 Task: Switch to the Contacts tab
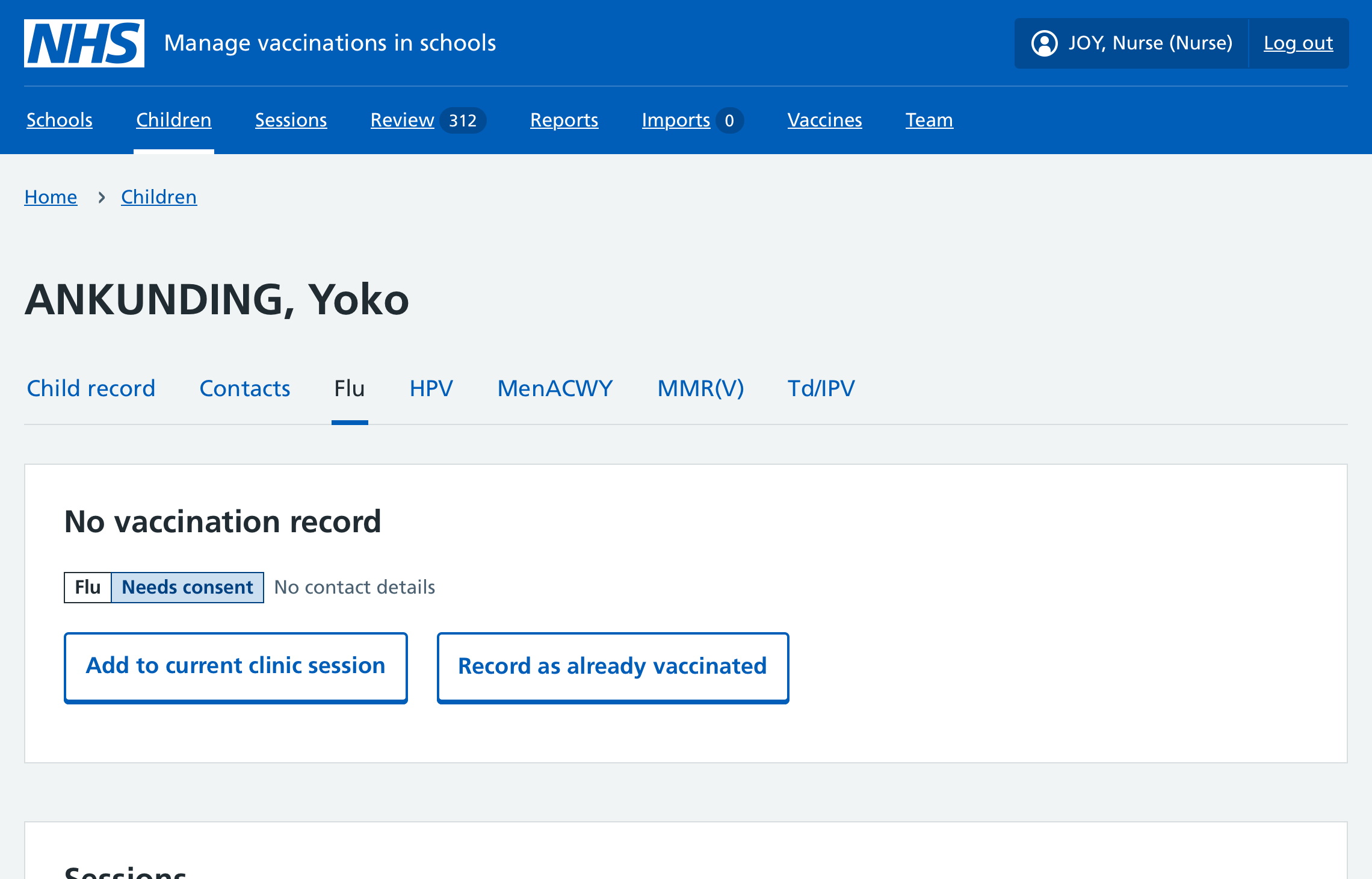tap(245, 388)
